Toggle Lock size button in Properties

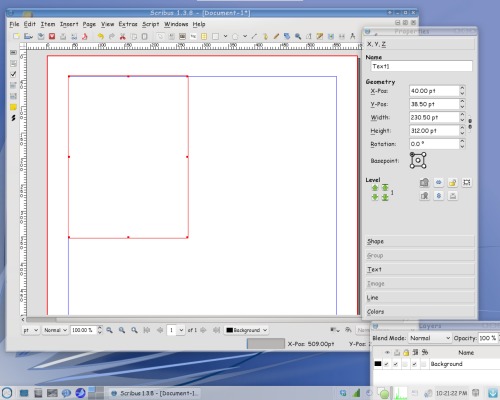click(467, 182)
